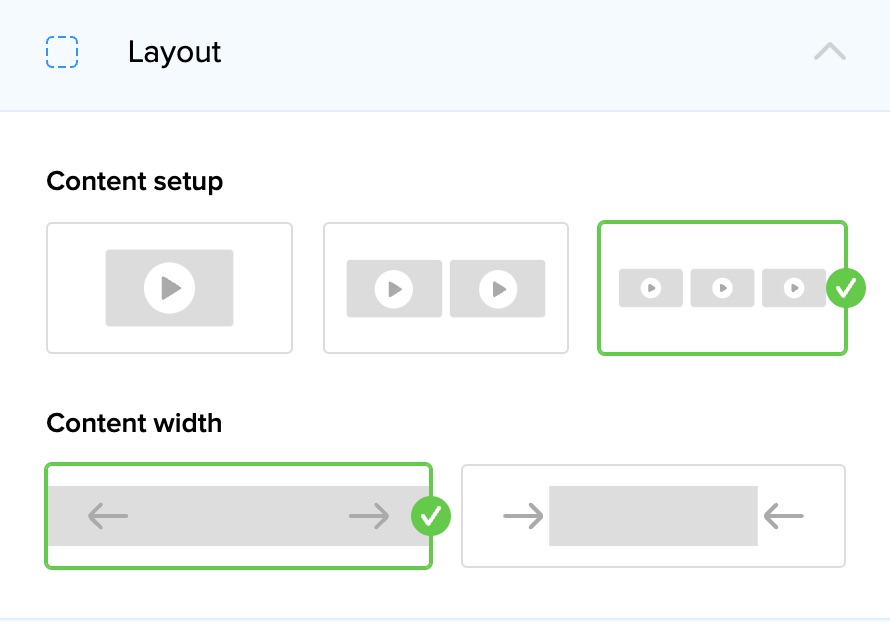Click the inward right arrow in boxed option

tap(523, 516)
